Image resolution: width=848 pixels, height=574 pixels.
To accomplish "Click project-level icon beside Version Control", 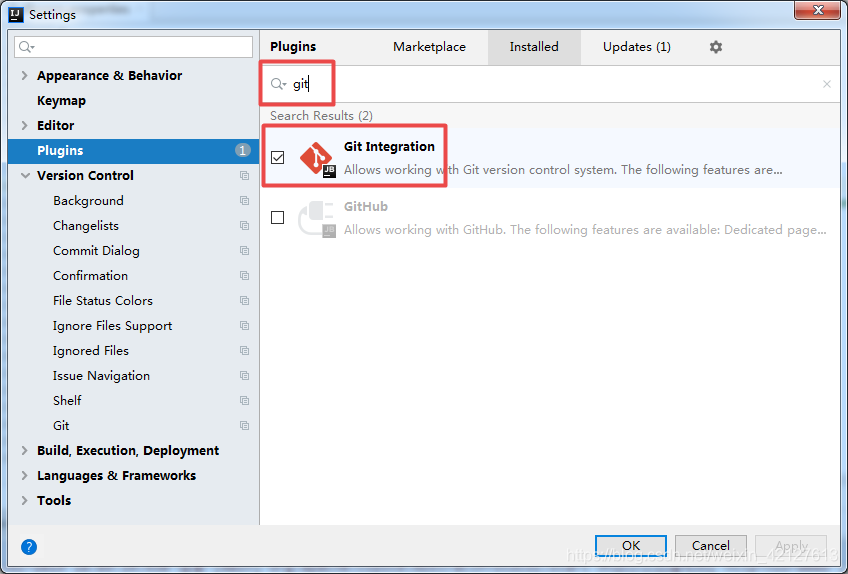I will point(244,176).
